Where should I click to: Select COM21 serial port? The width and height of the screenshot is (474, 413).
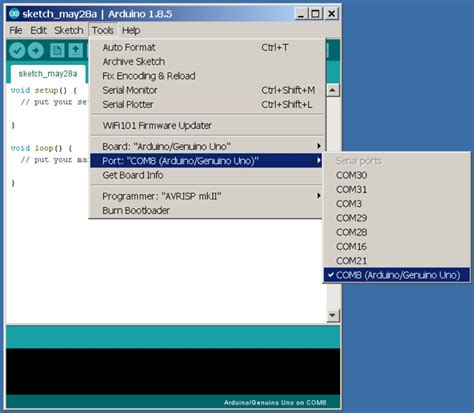tap(397, 261)
